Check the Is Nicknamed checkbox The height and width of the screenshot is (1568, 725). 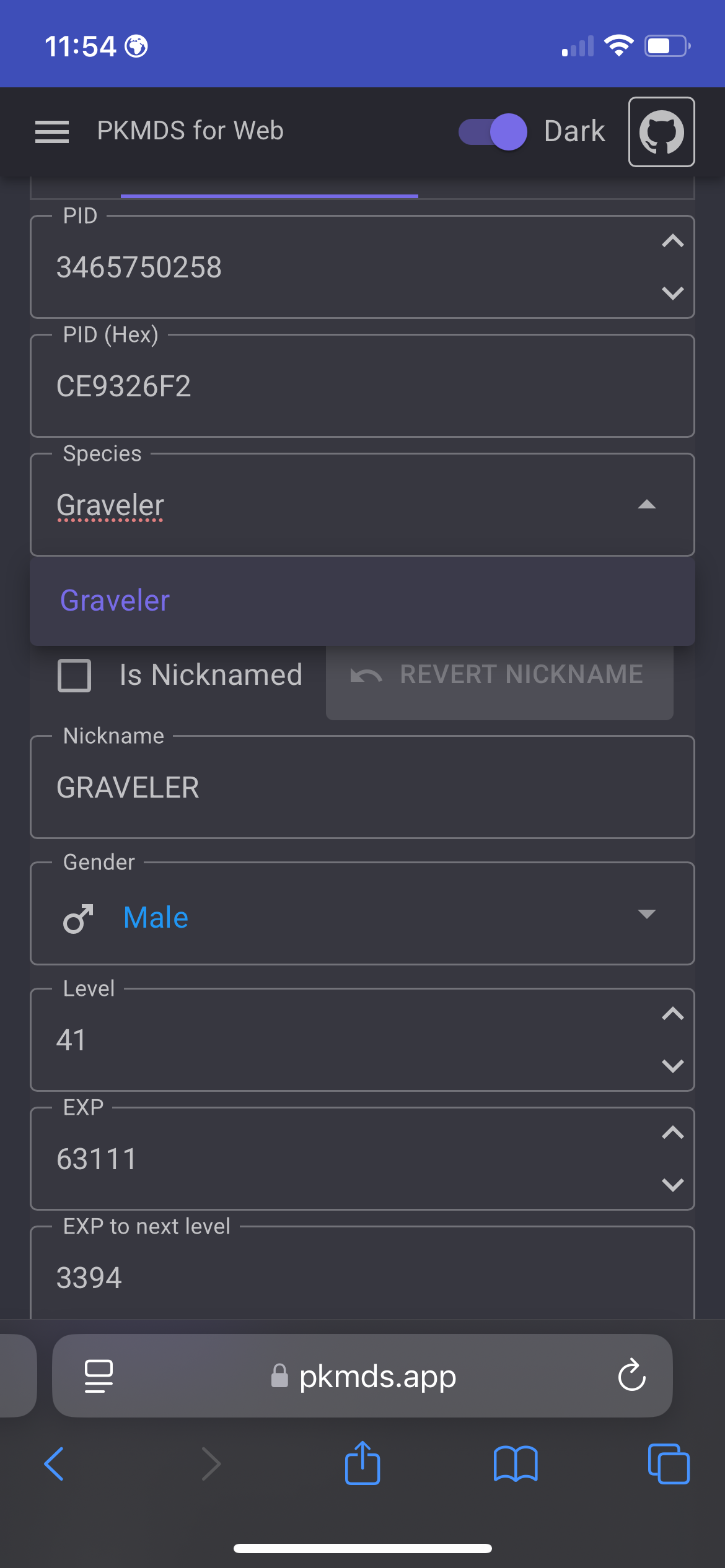tap(74, 675)
